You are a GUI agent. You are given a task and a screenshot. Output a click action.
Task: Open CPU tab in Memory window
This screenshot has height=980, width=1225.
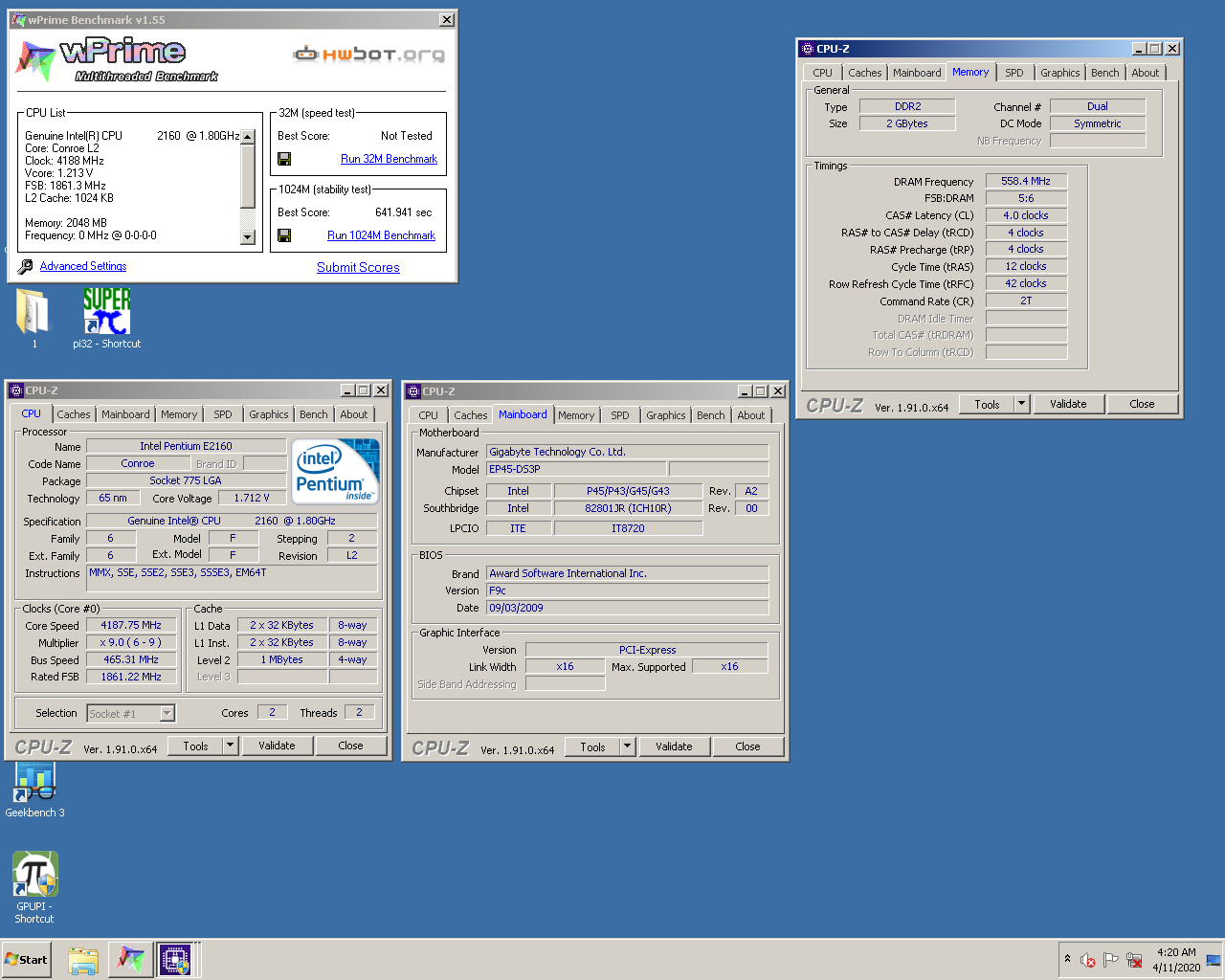pyautogui.click(x=822, y=73)
